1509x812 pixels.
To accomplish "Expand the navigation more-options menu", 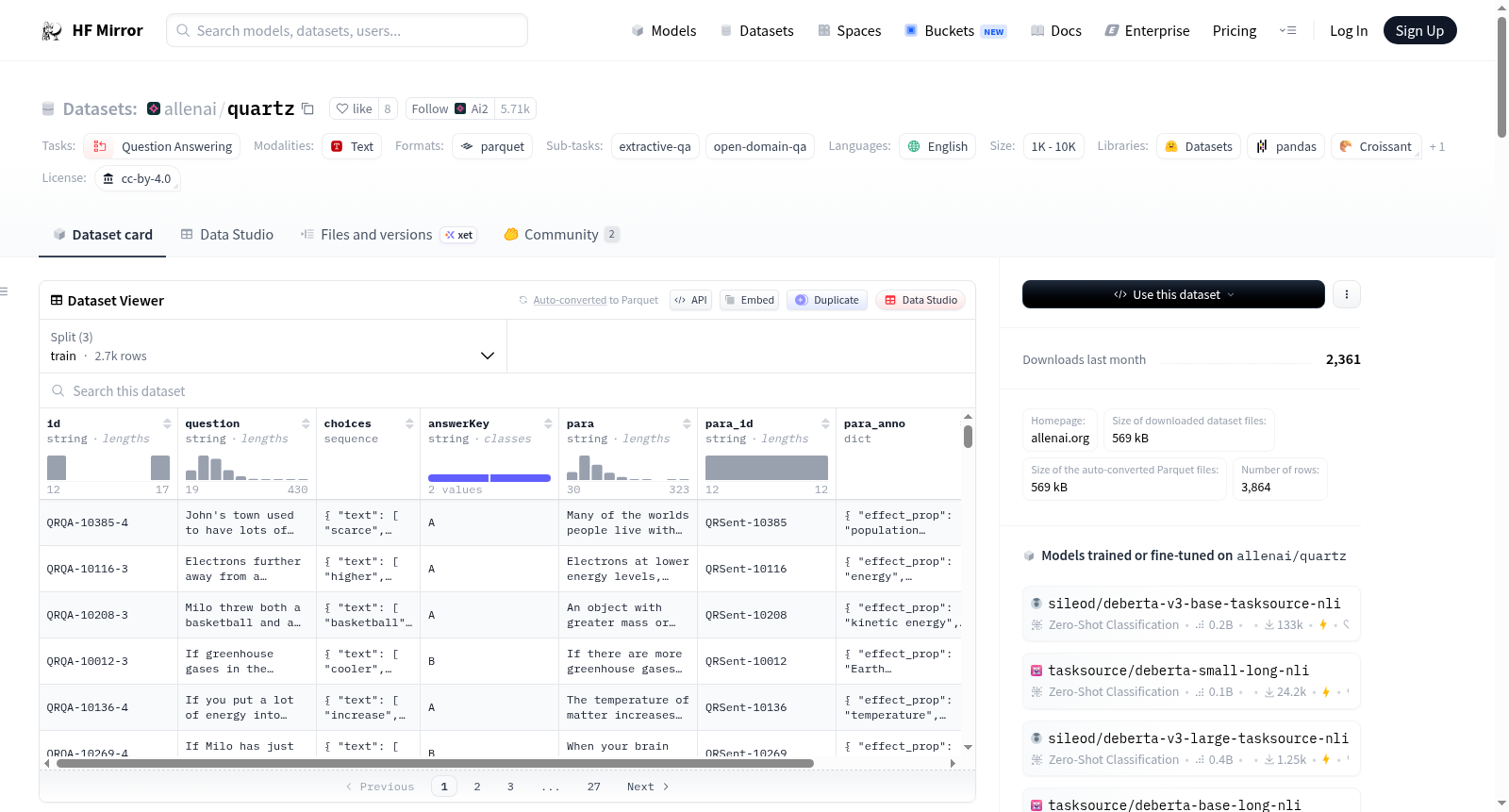I will coord(1287,31).
